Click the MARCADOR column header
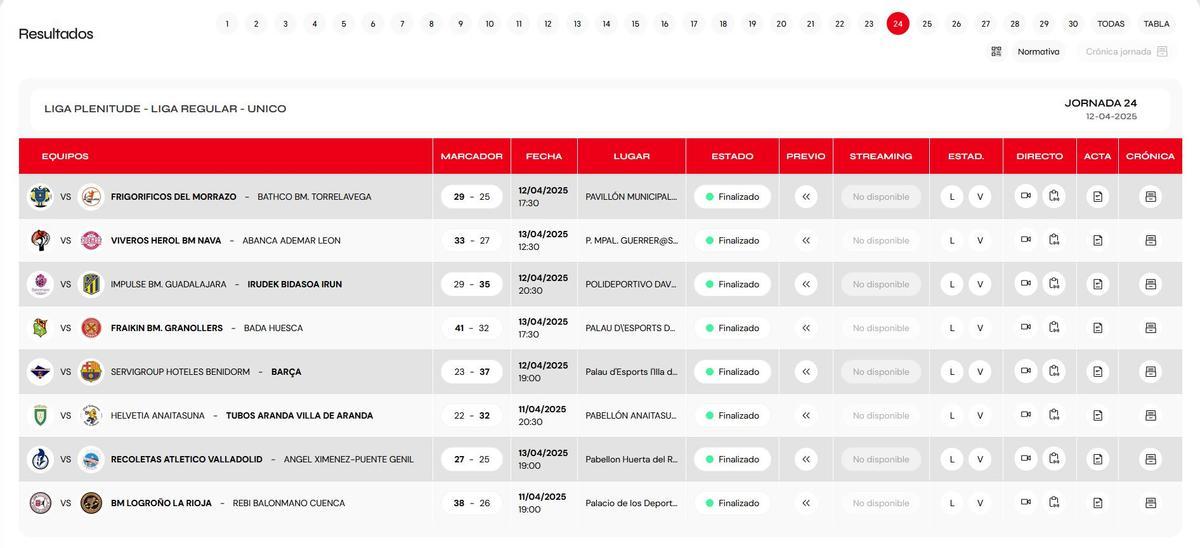The width and height of the screenshot is (1200, 548). (x=472, y=156)
